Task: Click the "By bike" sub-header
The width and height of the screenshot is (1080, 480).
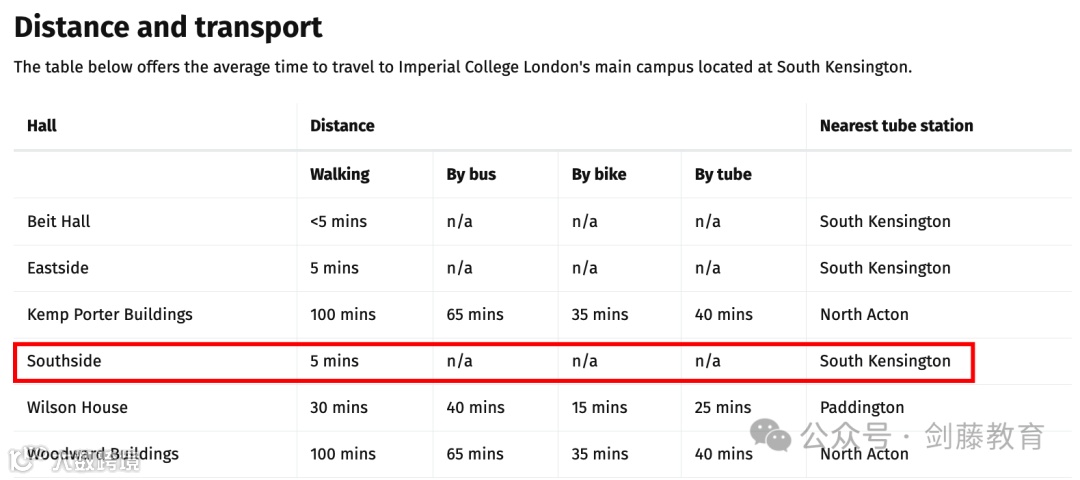Action: (x=599, y=174)
